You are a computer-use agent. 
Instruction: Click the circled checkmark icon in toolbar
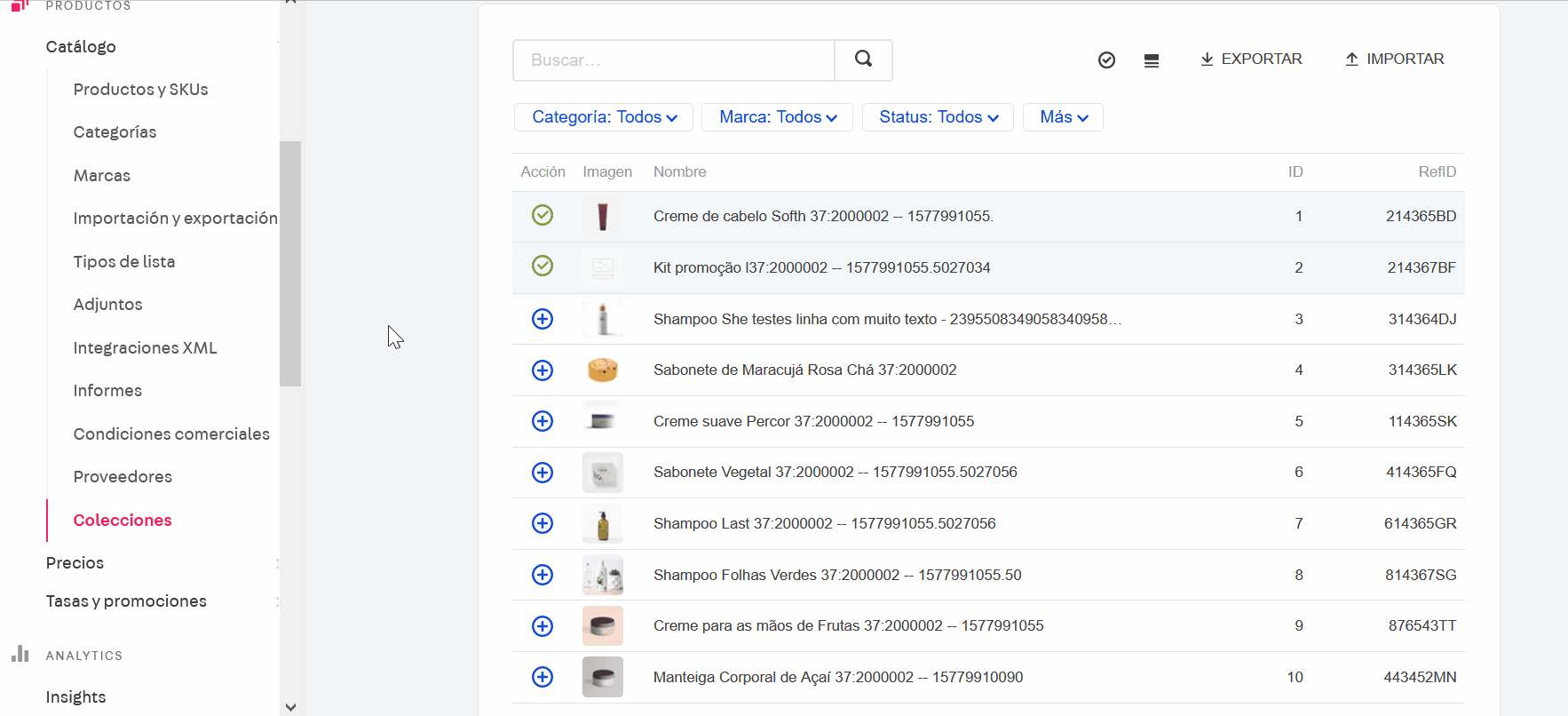coord(1106,60)
